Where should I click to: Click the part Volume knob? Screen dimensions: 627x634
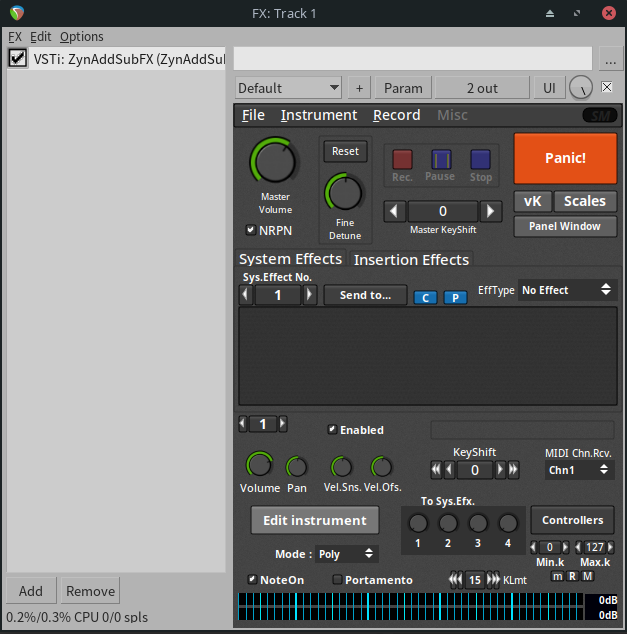(259, 465)
